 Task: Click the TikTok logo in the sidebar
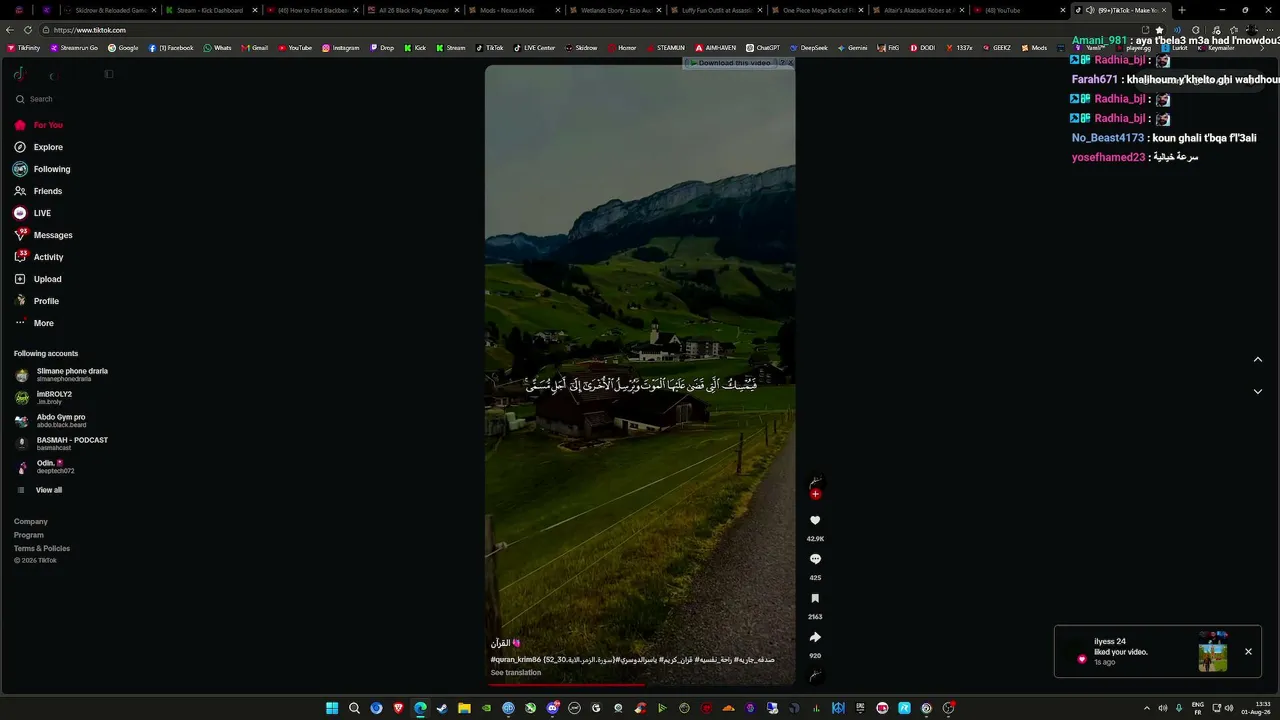20,74
